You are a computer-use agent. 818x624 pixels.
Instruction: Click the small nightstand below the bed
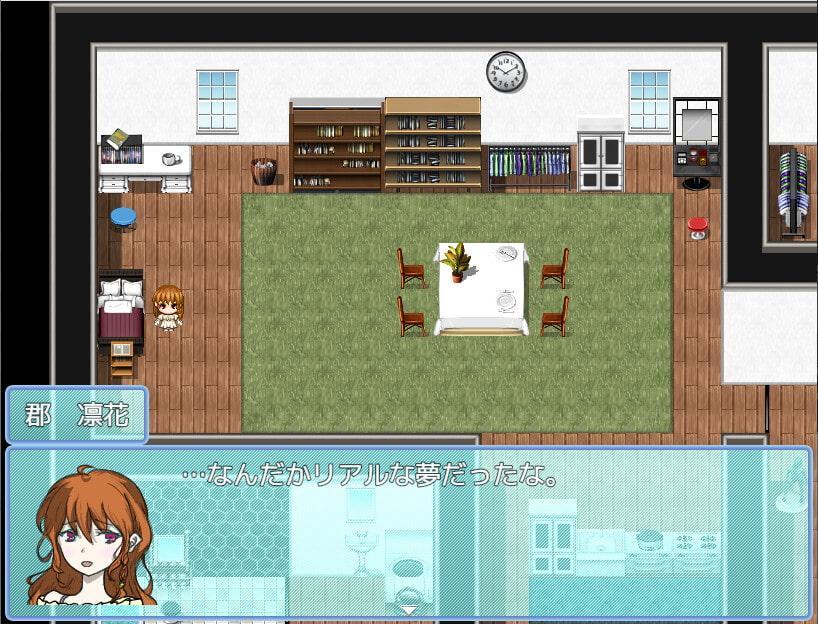point(121,357)
